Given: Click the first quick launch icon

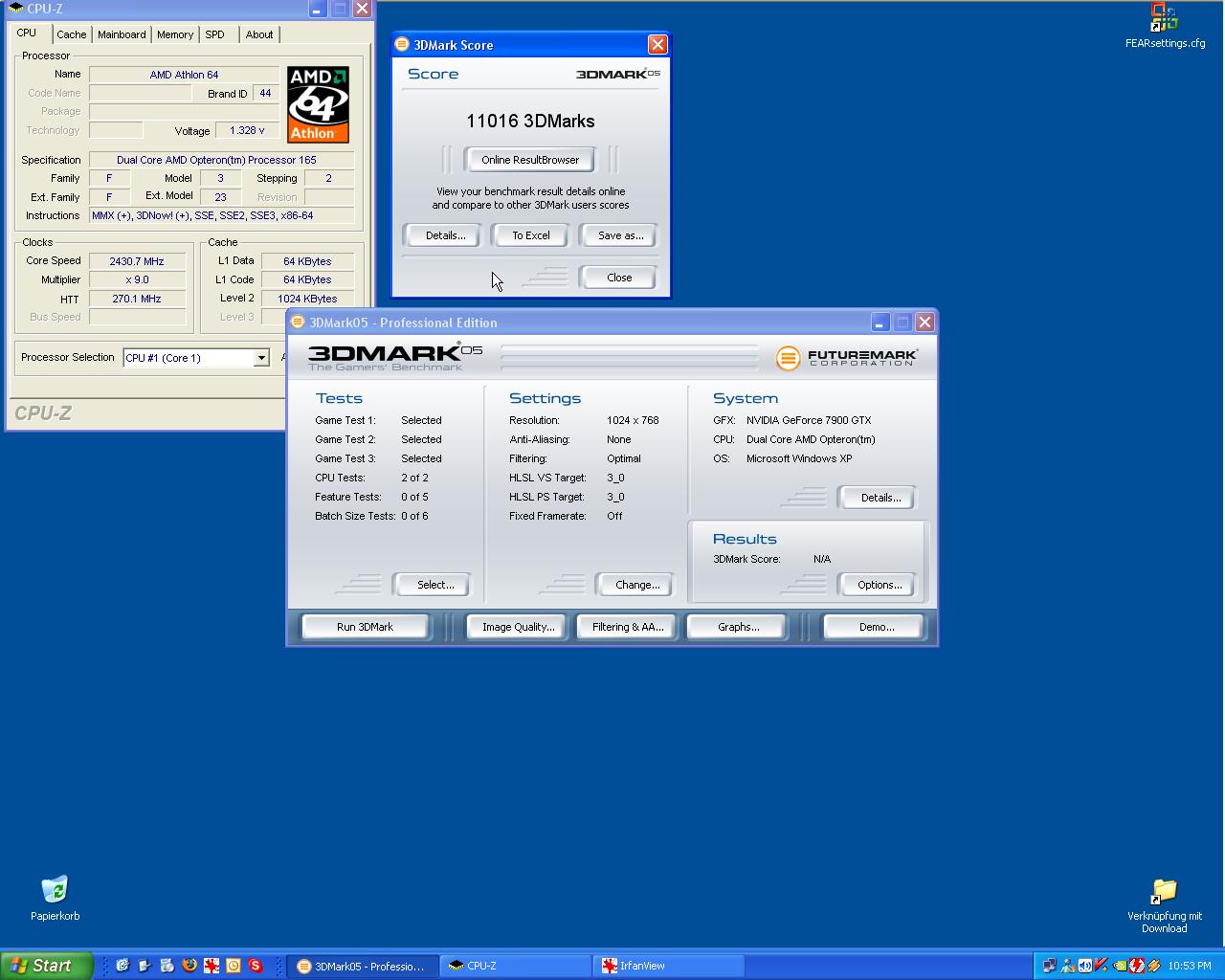Looking at the screenshot, I should point(122,966).
